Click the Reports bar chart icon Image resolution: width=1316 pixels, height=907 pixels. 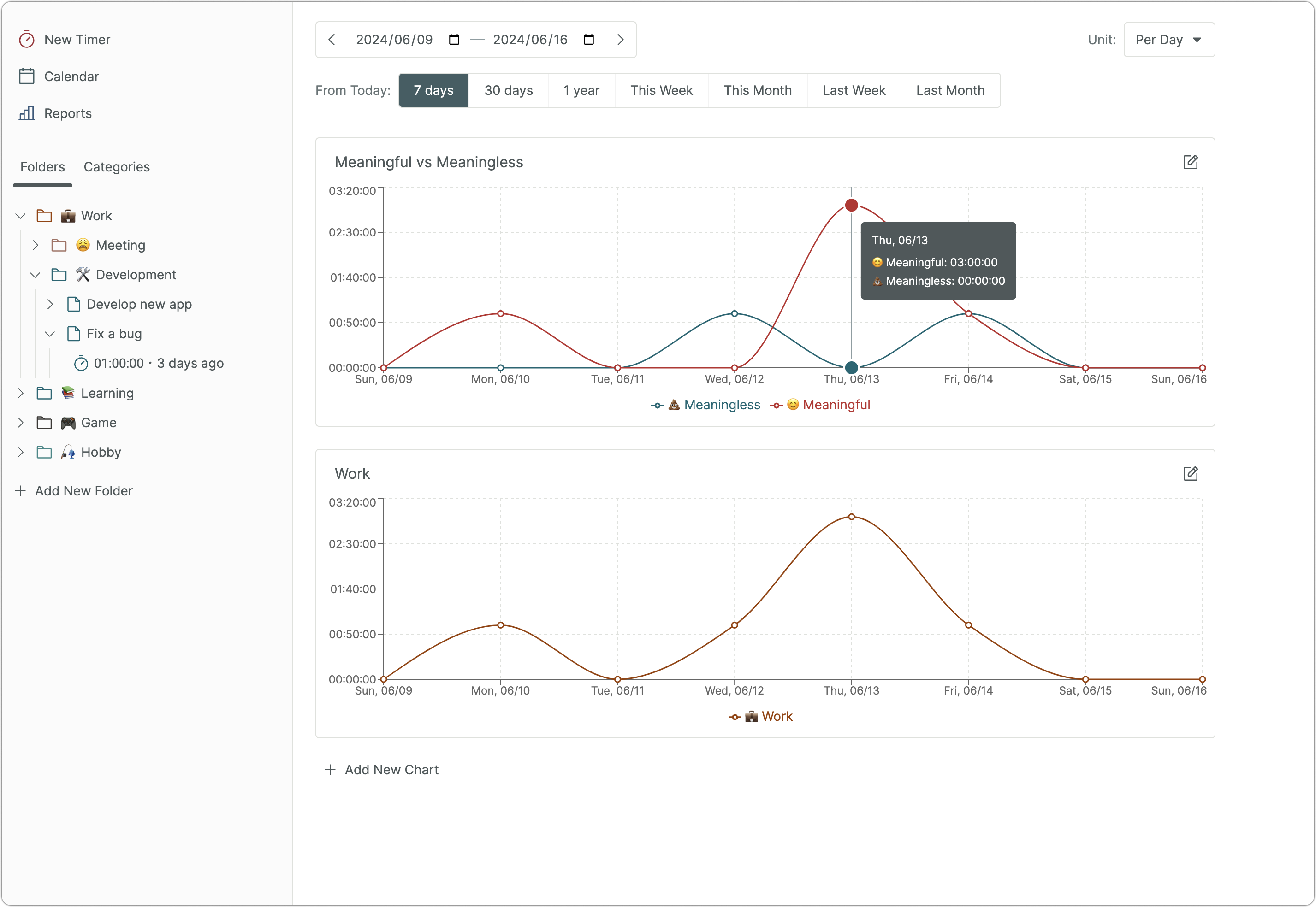(x=27, y=113)
